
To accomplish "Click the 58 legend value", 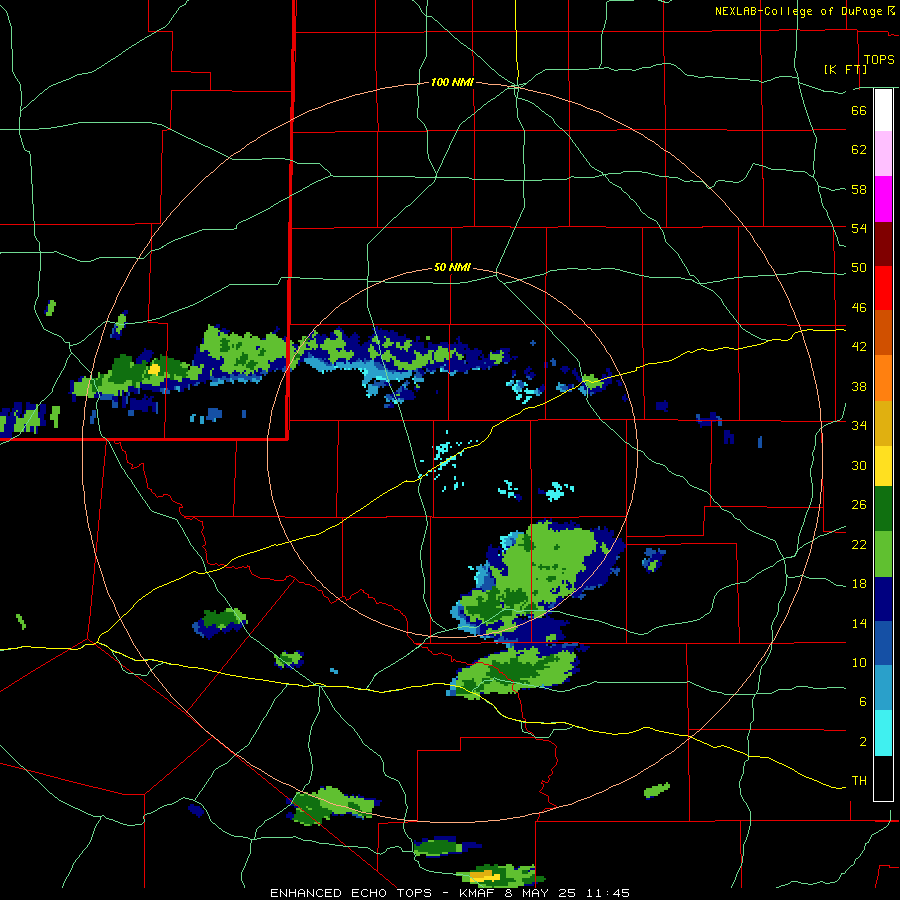I will pos(859,189).
